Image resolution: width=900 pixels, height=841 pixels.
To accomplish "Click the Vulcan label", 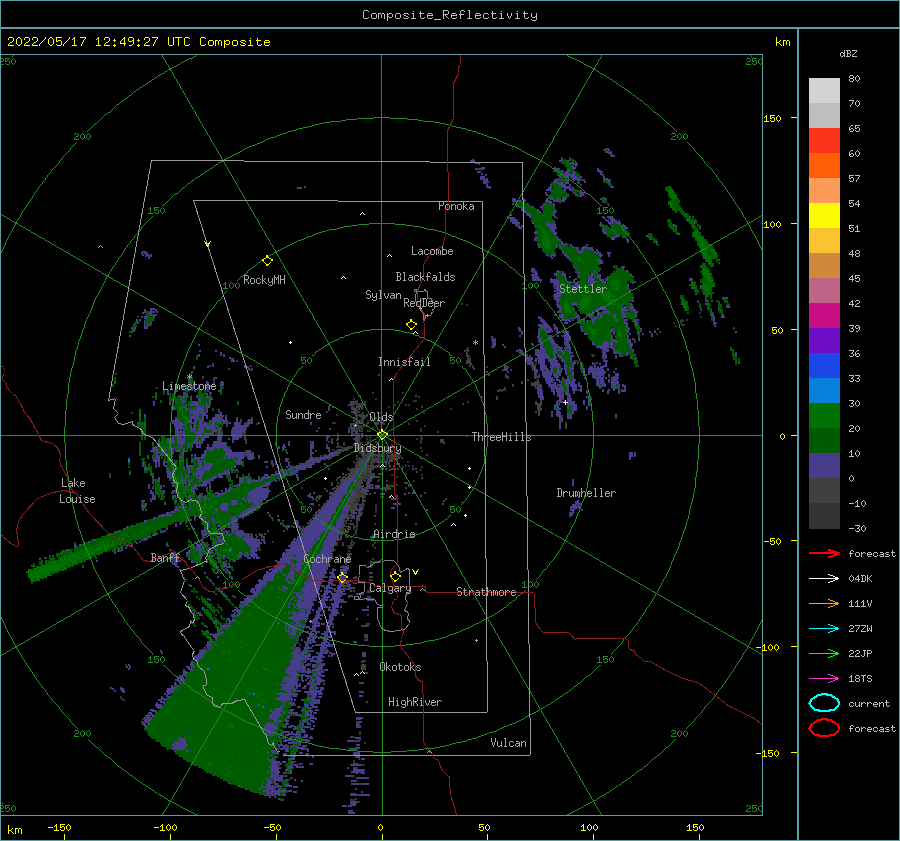I will click(x=508, y=743).
